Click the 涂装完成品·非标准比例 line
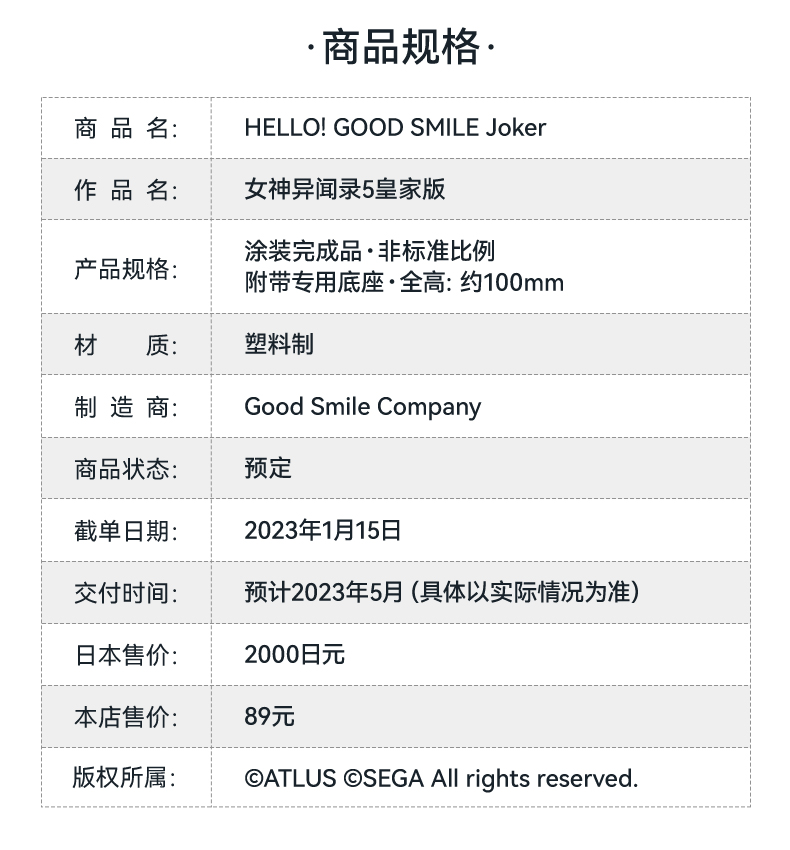The width and height of the screenshot is (790, 850). point(370,251)
